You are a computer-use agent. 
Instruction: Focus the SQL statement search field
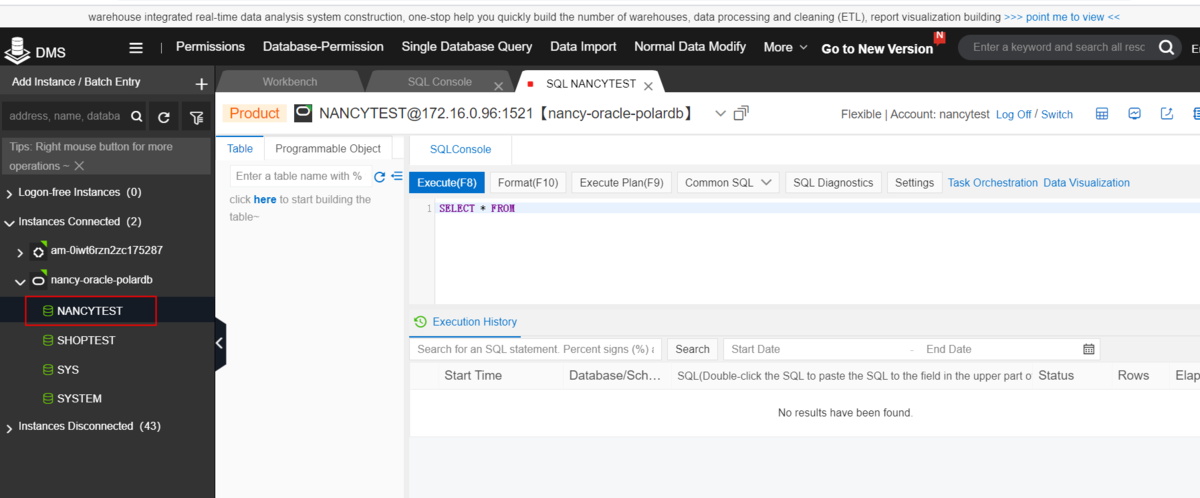point(536,349)
